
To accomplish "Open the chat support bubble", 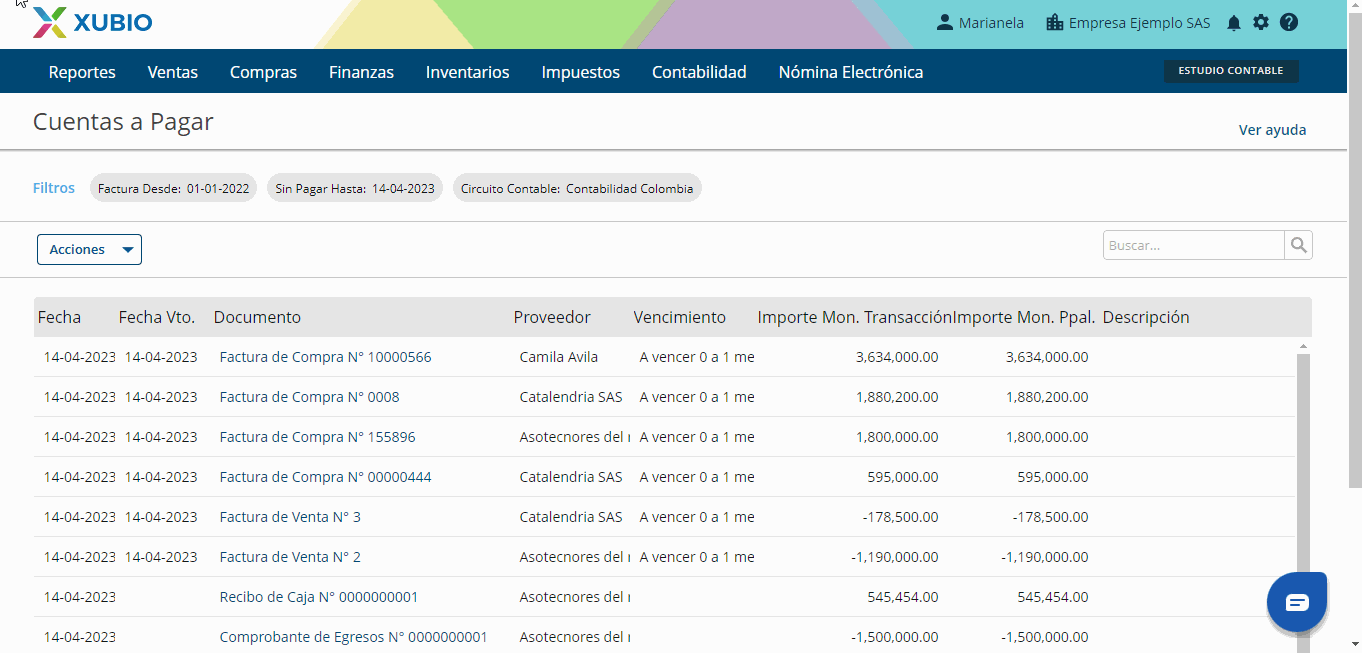I will point(1297,602).
